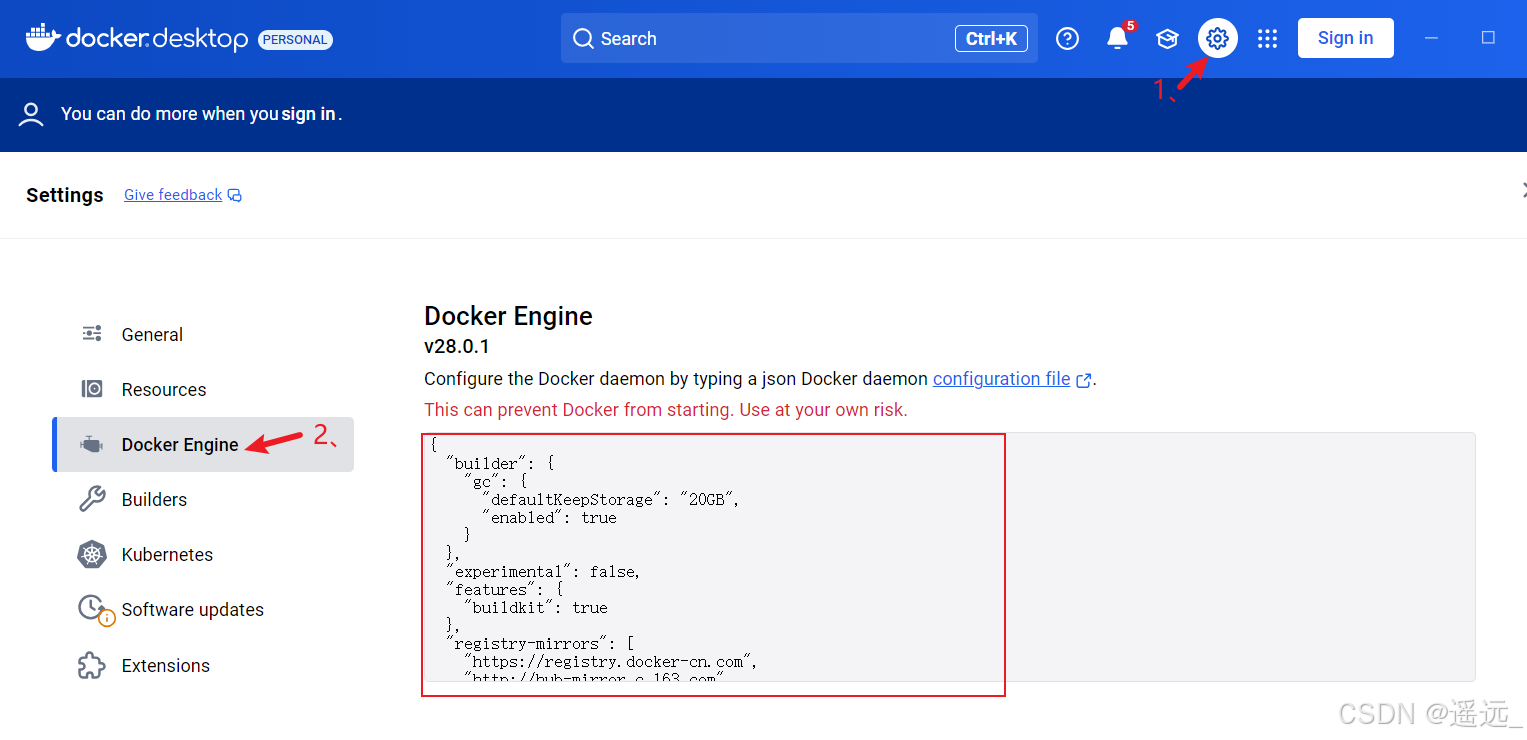The width and height of the screenshot is (1527, 740).
Task: Open Settings via the gear icon
Action: pyautogui.click(x=1217, y=39)
